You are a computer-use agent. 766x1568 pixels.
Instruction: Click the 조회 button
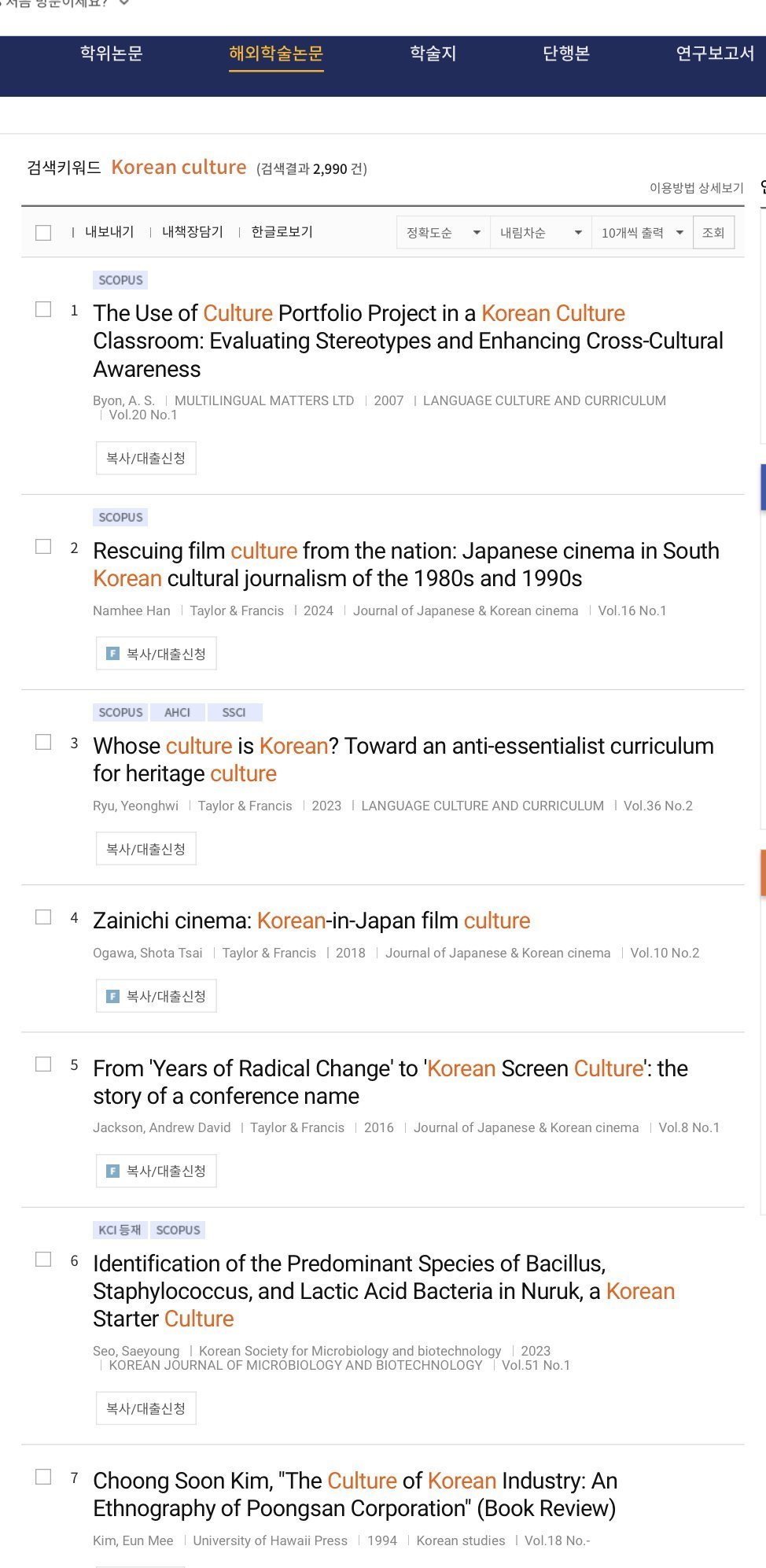[x=713, y=233]
